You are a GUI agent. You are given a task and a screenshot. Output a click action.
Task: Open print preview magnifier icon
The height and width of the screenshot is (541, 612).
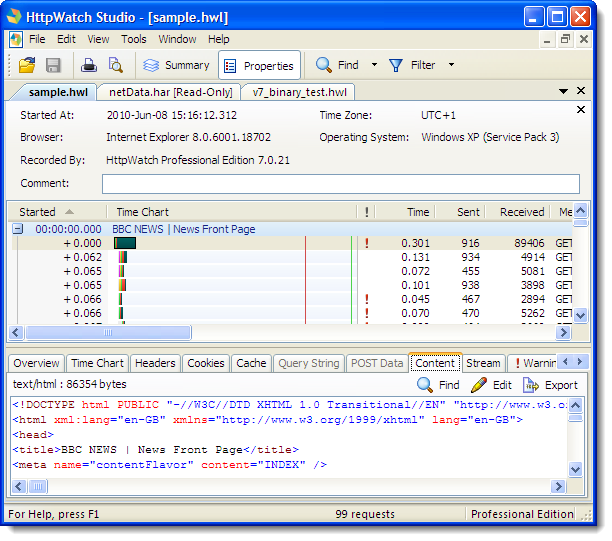116,65
